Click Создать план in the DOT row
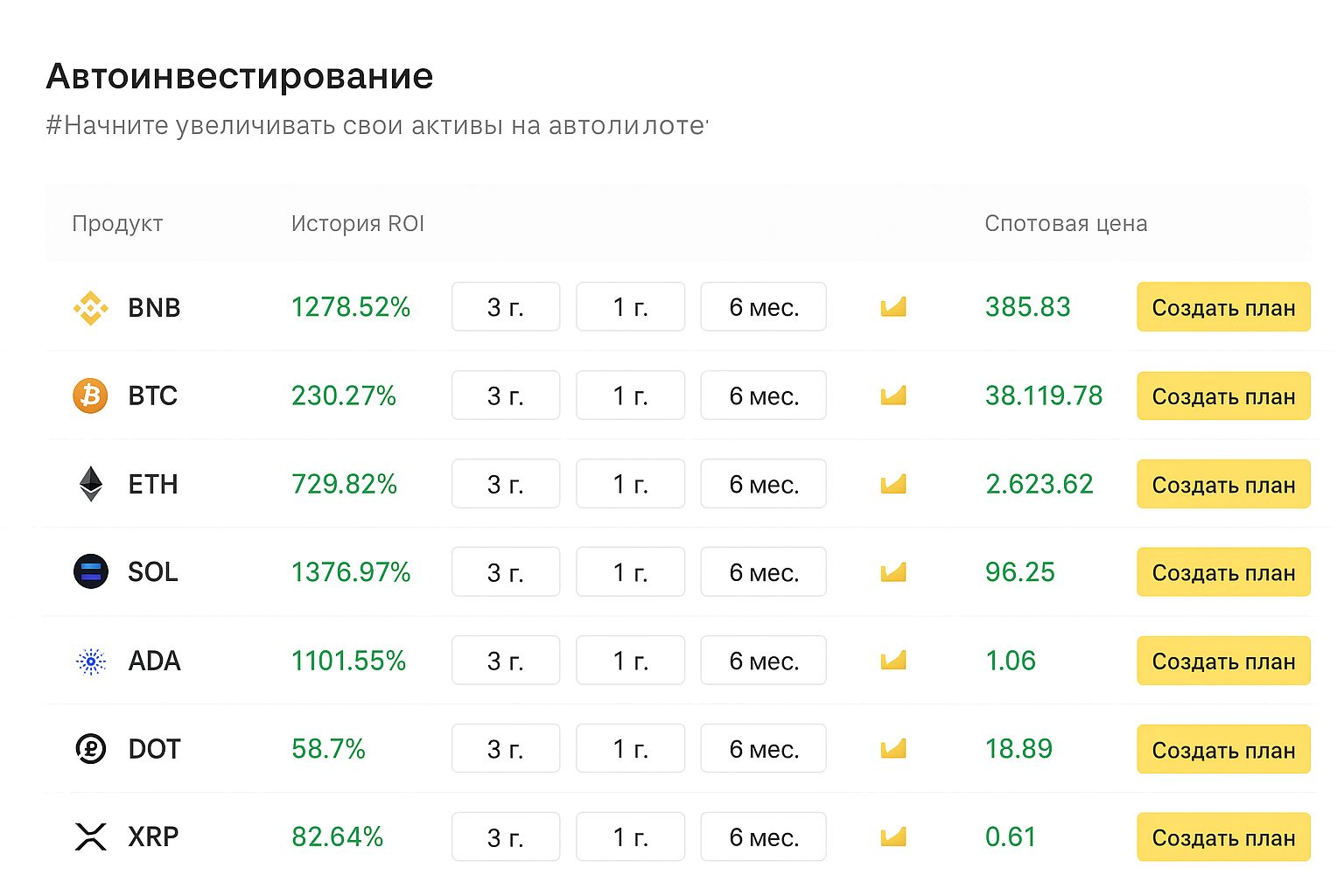Screen dimensions: 1344x896 [x=1222, y=749]
